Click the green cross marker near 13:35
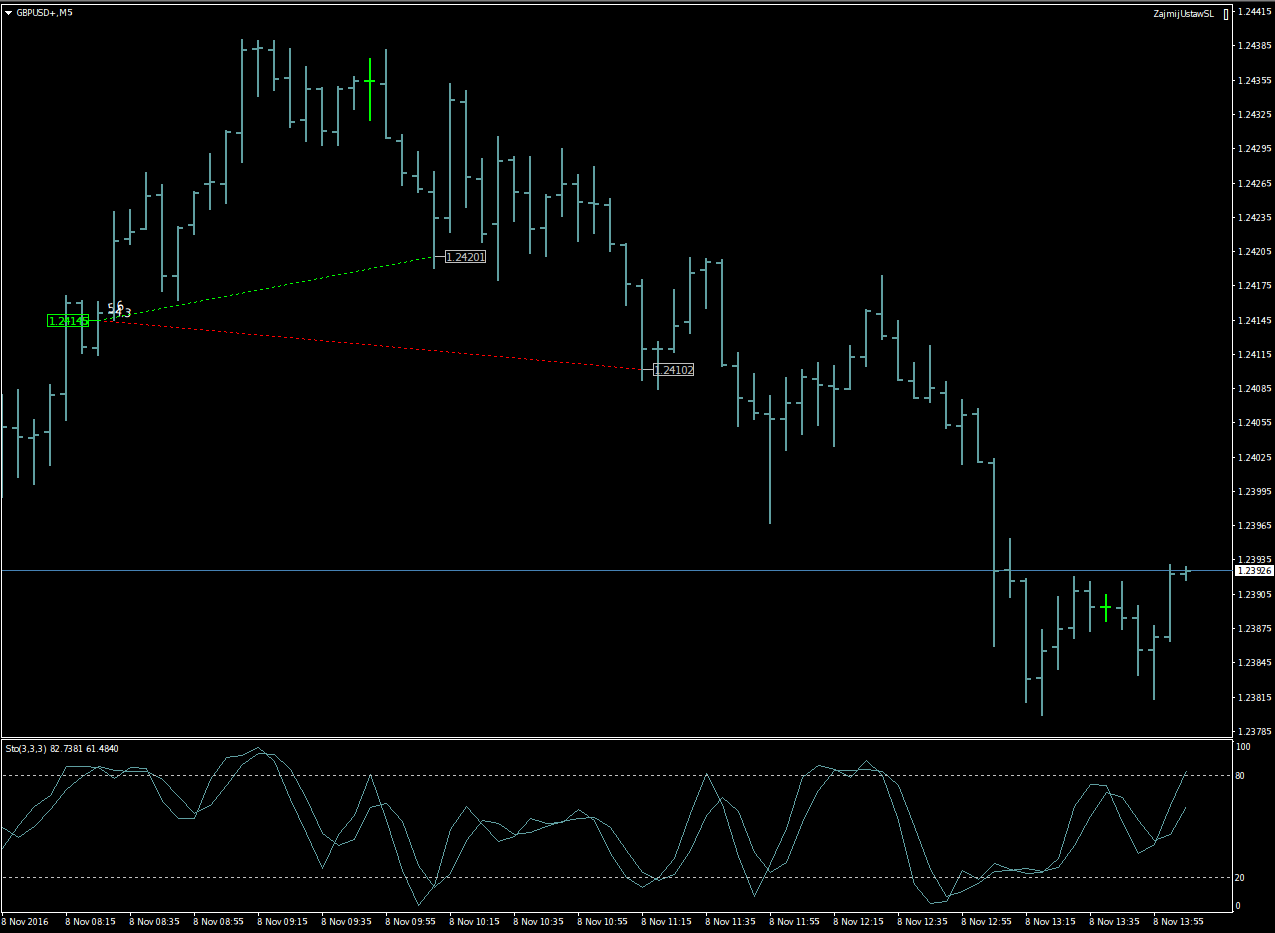 tap(1105, 607)
